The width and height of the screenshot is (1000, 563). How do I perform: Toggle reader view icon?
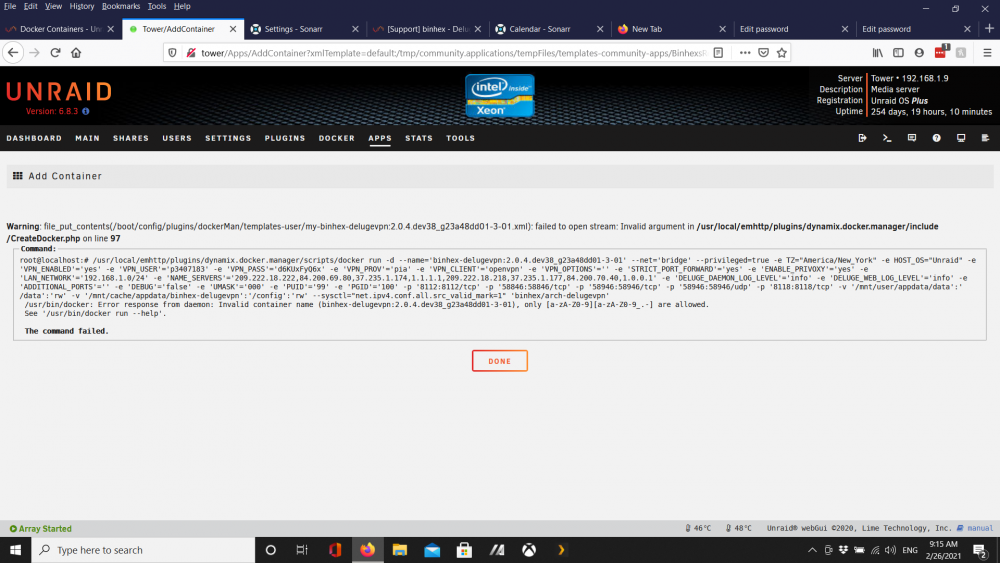(718, 53)
